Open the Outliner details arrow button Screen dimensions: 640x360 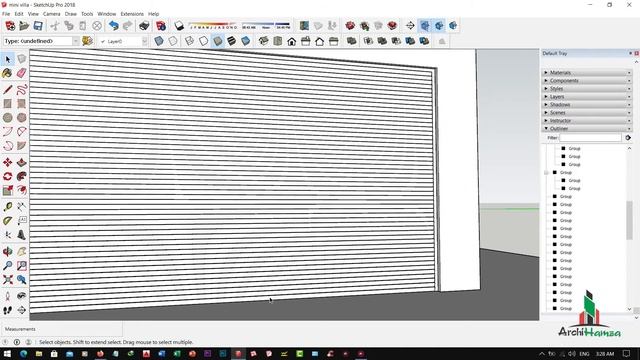(x=628, y=138)
